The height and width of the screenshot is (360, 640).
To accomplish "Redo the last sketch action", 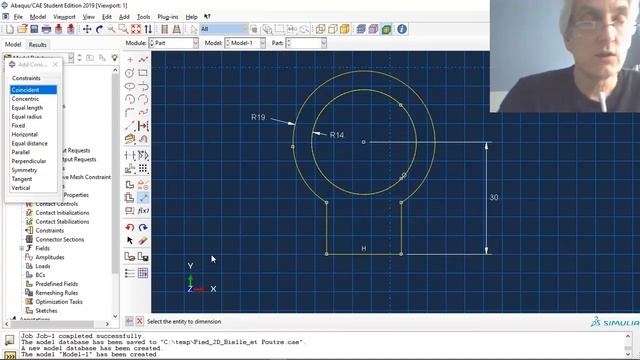I will [143, 227].
